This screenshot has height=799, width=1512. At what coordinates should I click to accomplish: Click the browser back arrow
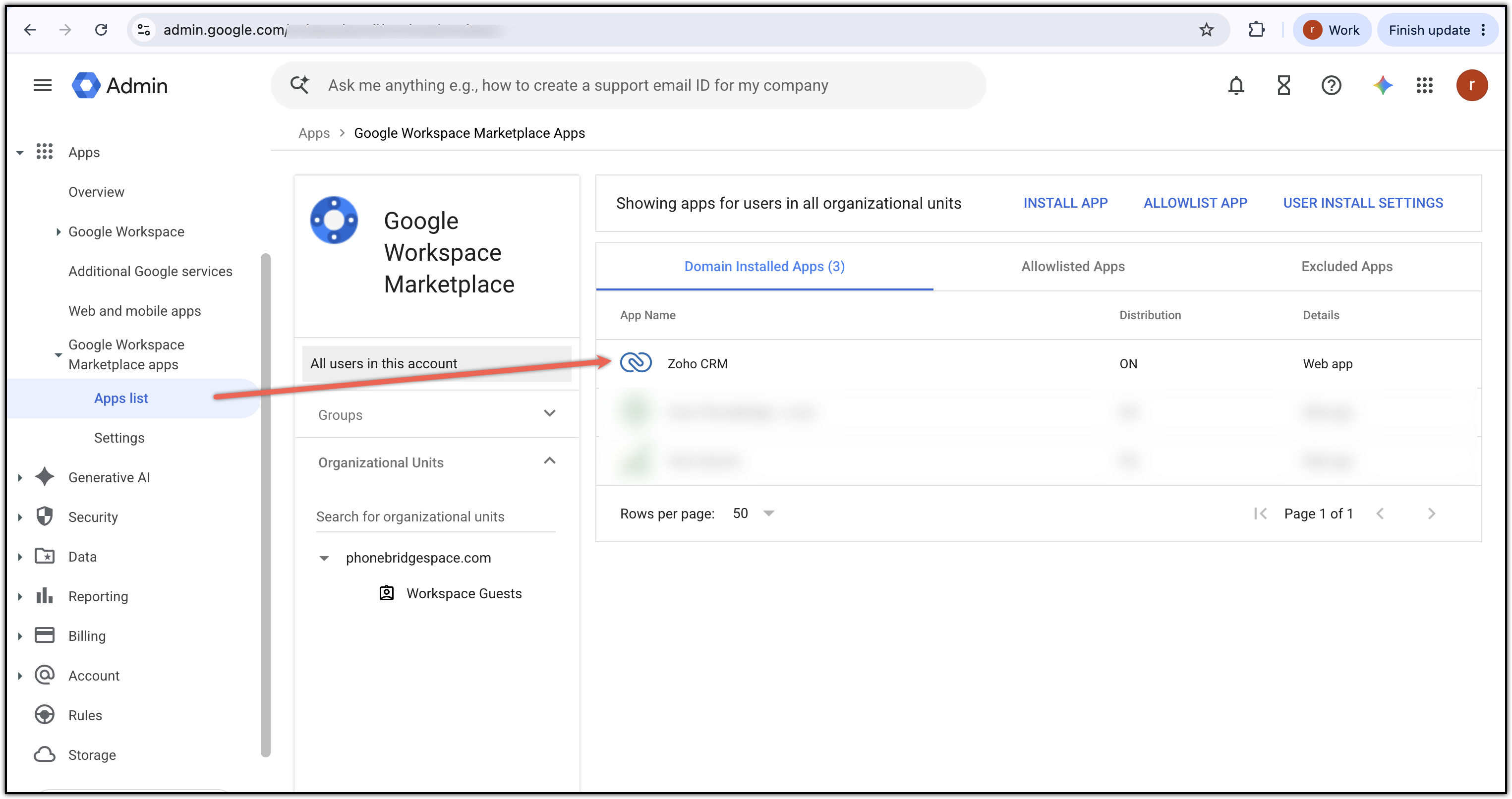coord(30,30)
